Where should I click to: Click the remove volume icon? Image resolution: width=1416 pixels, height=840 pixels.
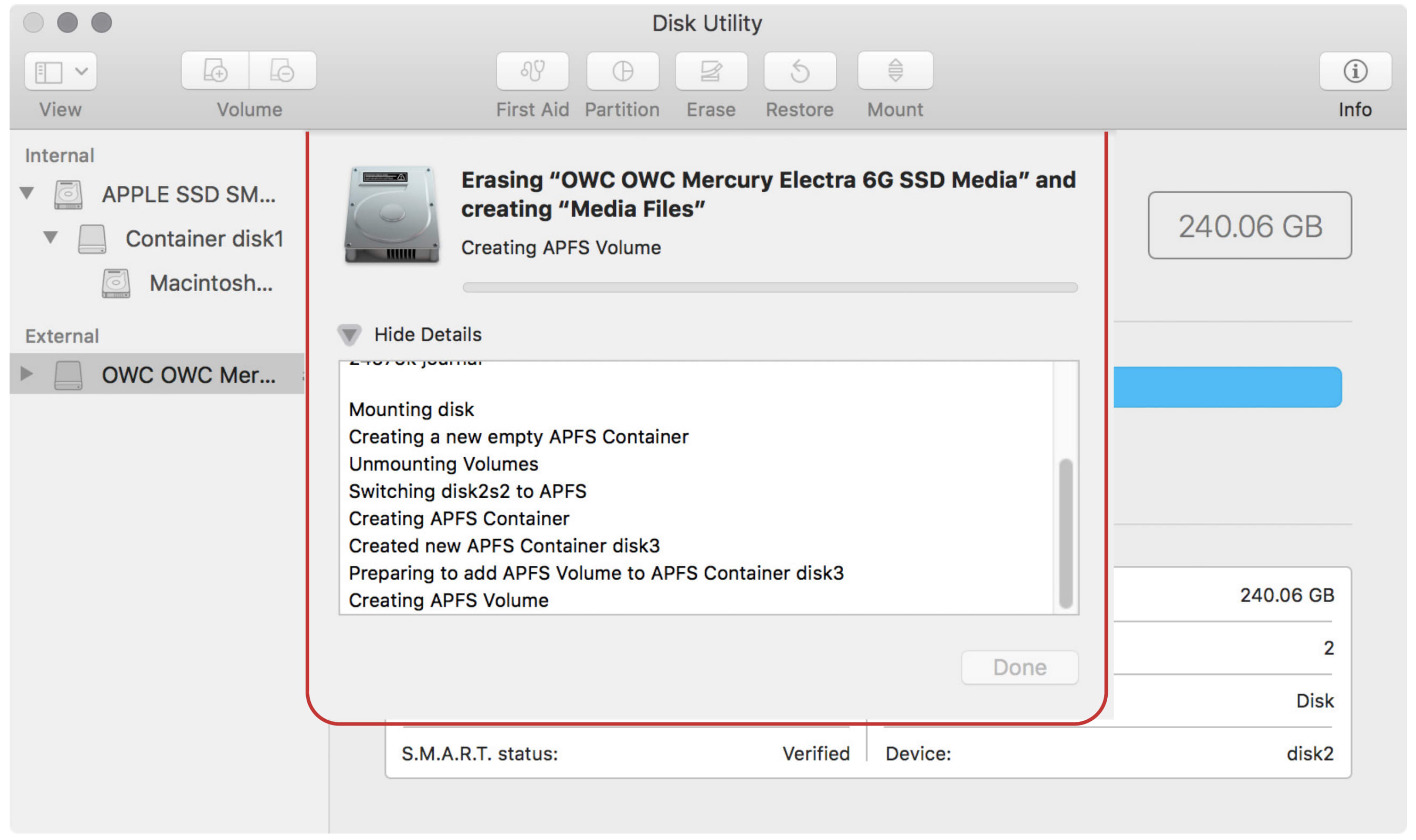point(283,71)
